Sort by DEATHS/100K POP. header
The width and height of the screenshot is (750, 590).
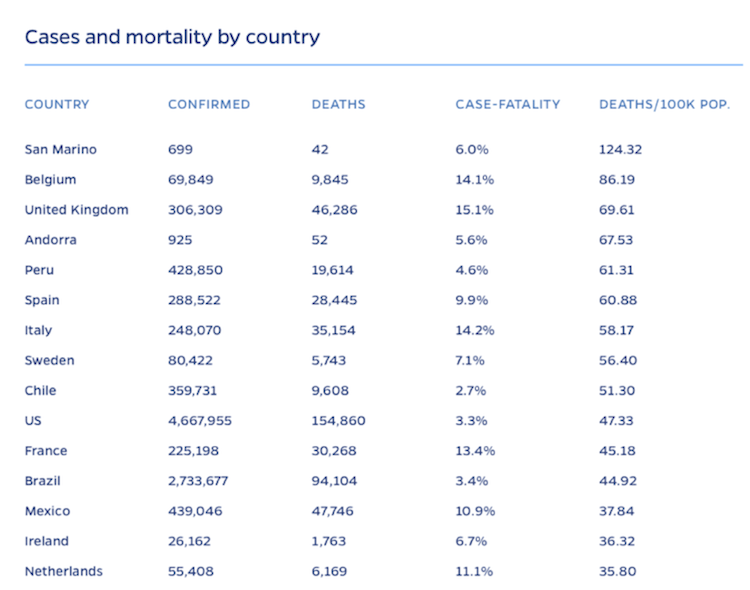664,104
